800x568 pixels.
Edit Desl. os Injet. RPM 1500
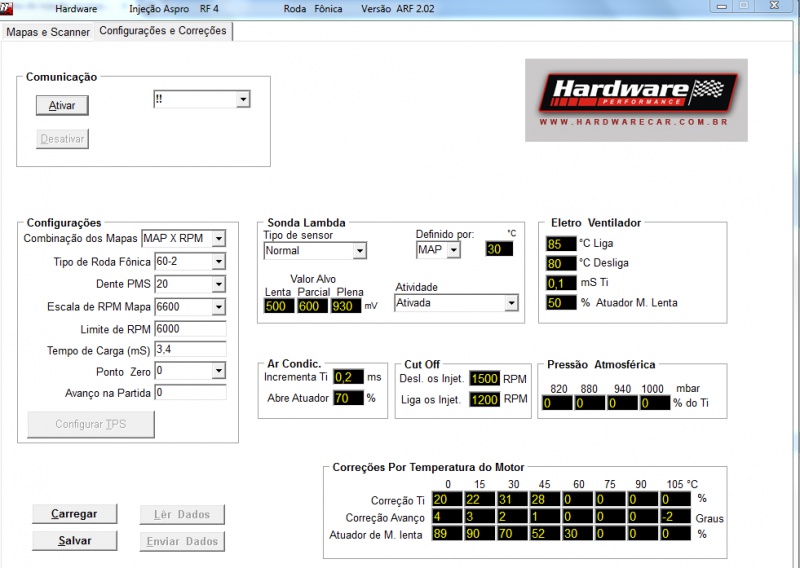[x=485, y=379]
